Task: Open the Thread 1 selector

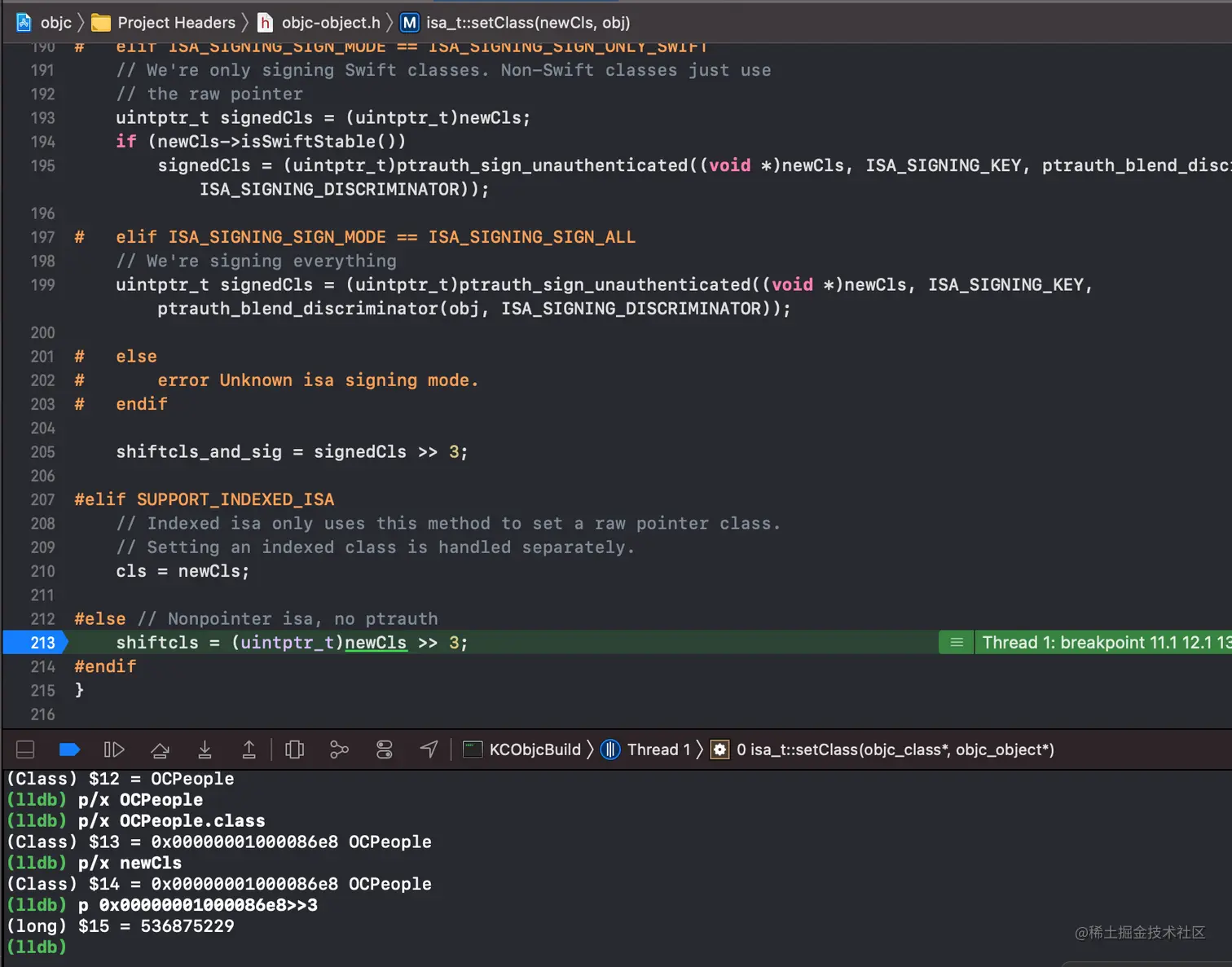Action: tap(658, 749)
